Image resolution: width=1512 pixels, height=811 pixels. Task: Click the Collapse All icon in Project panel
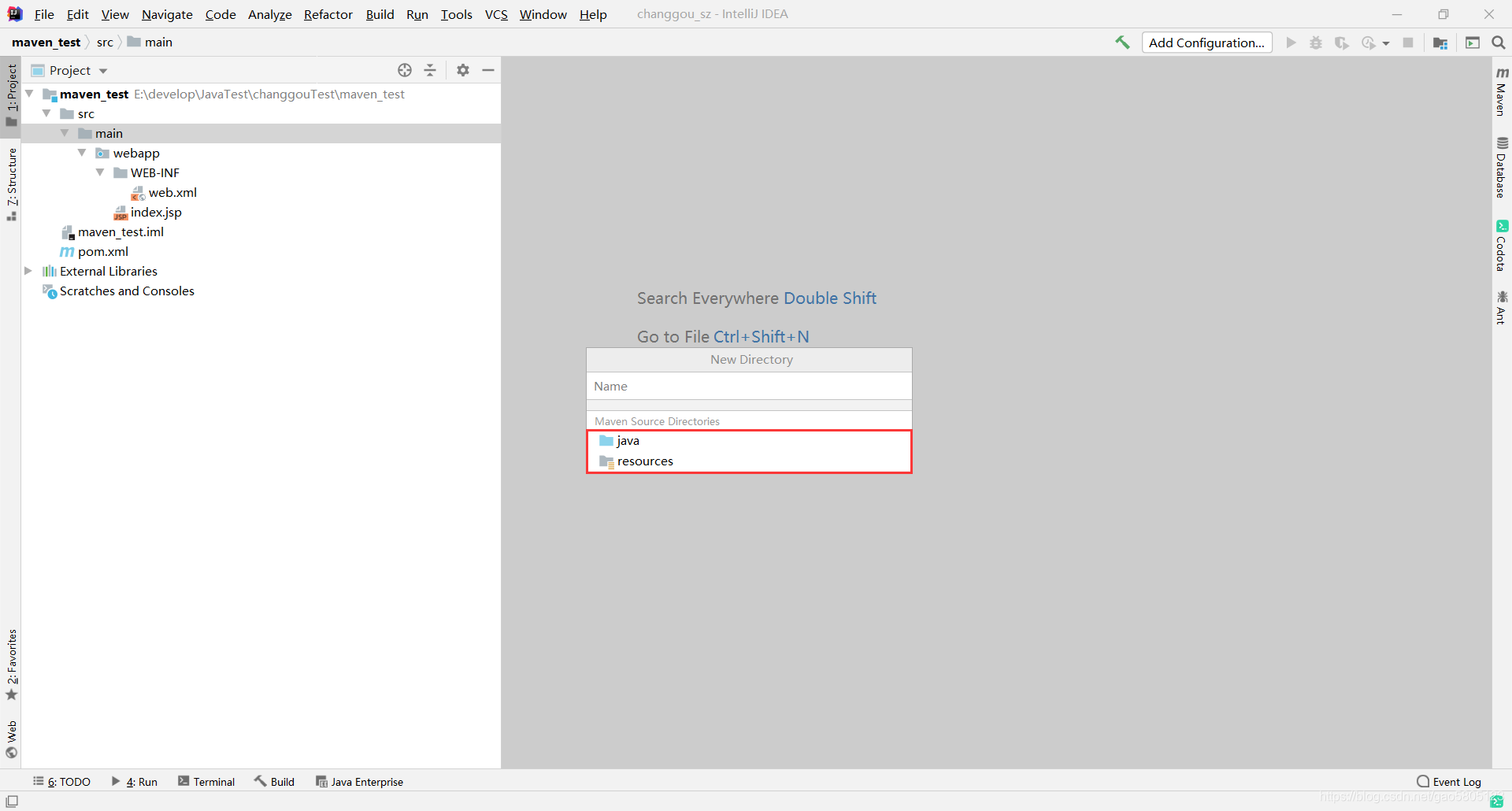[x=430, y=70]
